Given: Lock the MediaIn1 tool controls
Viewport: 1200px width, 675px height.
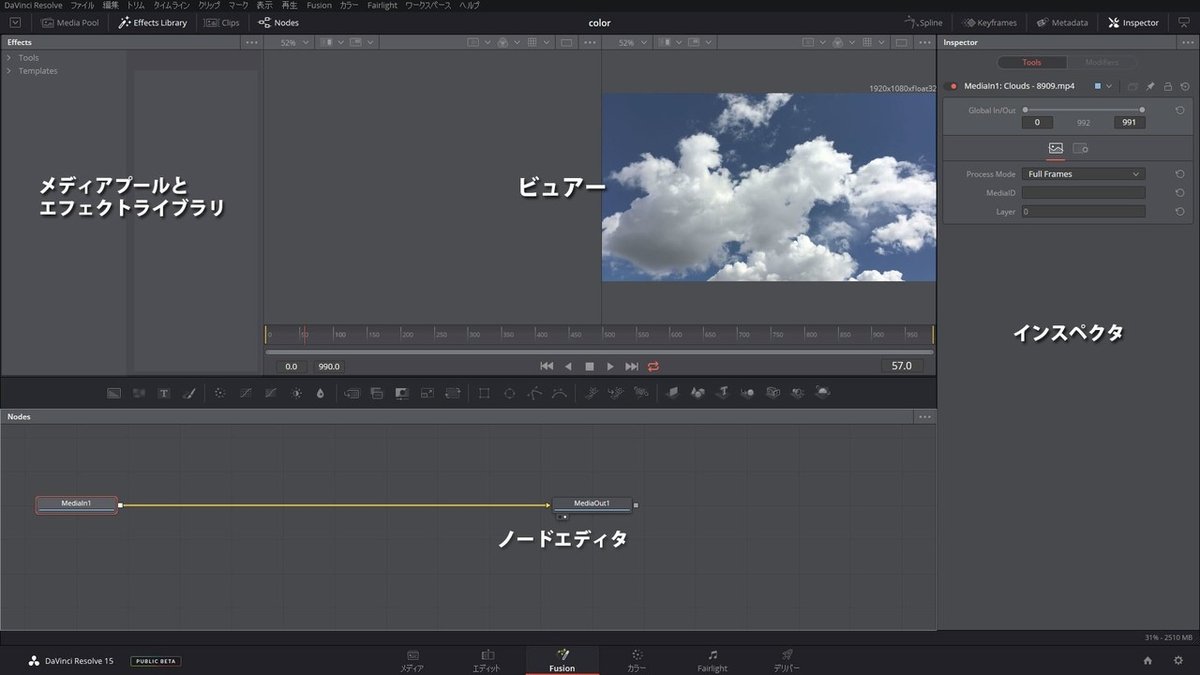Looking at the screenshot, I should coord(1168,86).
